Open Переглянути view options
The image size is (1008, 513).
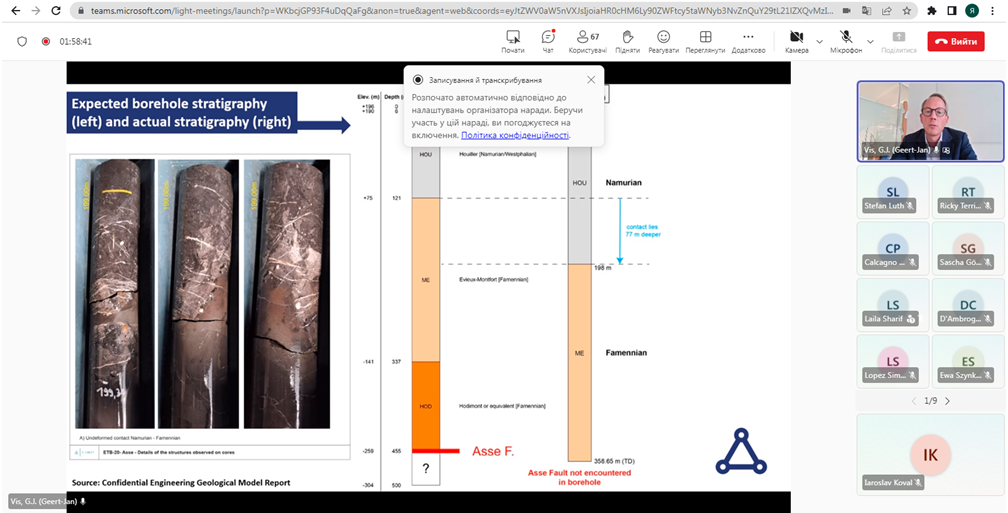705,41
